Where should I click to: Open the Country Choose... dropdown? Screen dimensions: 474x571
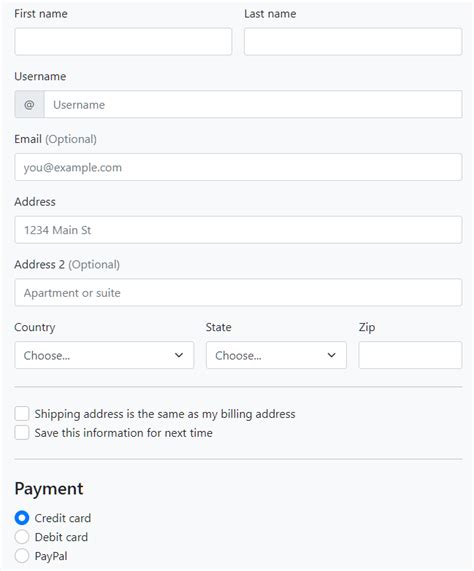(104, 355)
